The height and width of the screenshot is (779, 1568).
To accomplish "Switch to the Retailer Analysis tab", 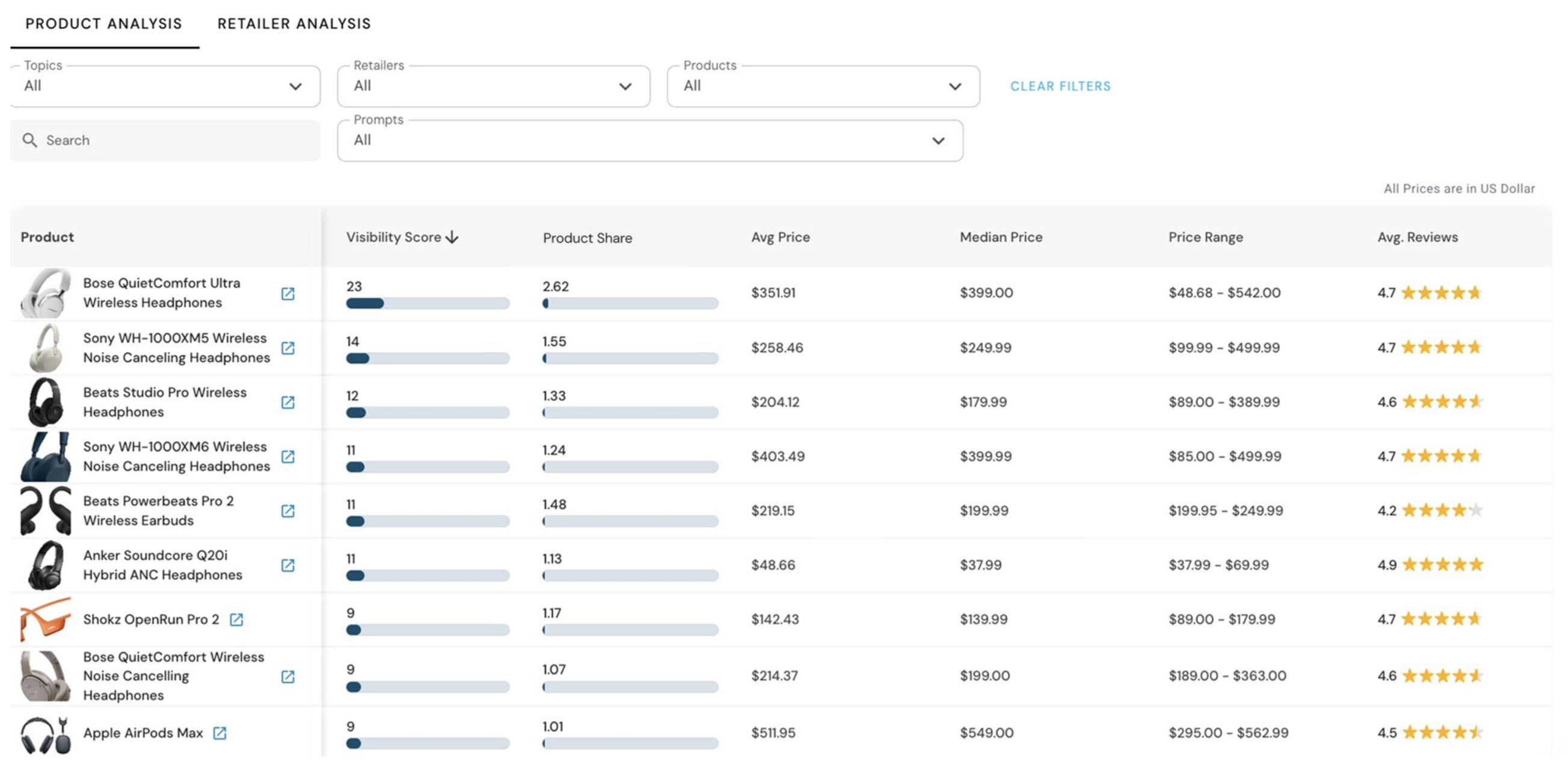I will coord(294,23).
